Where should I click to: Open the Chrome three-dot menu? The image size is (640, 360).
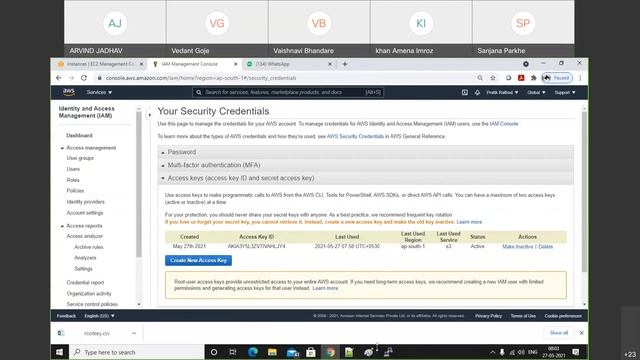point(580,78)
